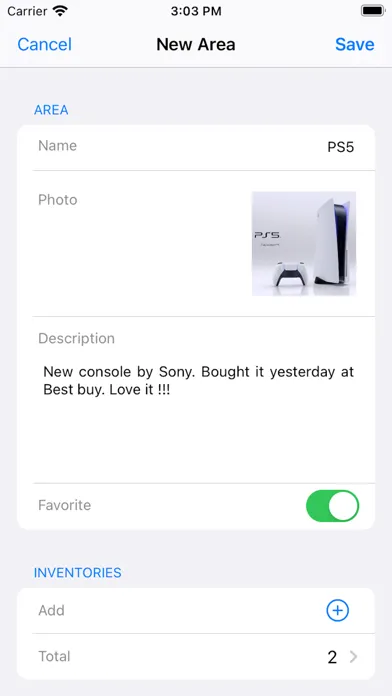Tap the 3:03 PM clock
This screenshot has height=696, width=392.
(196, 11)
